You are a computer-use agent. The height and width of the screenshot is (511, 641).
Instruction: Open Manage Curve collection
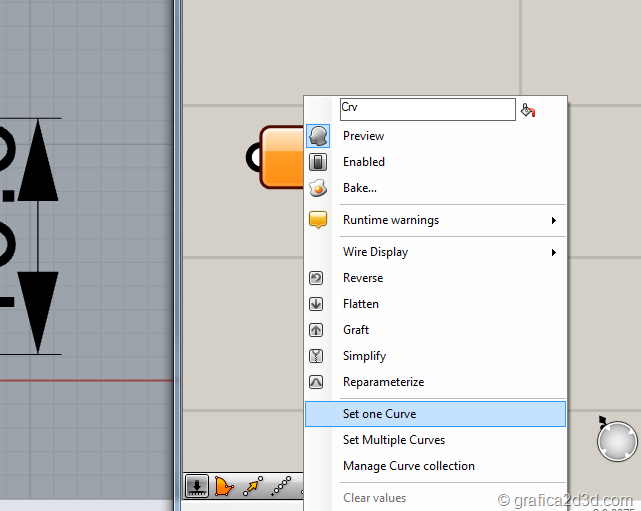coord(408,466)
